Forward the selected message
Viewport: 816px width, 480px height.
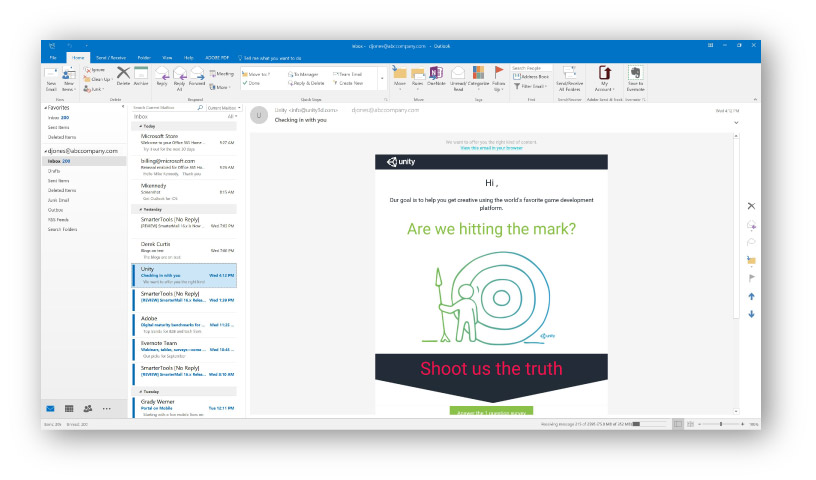coord(197,76)
